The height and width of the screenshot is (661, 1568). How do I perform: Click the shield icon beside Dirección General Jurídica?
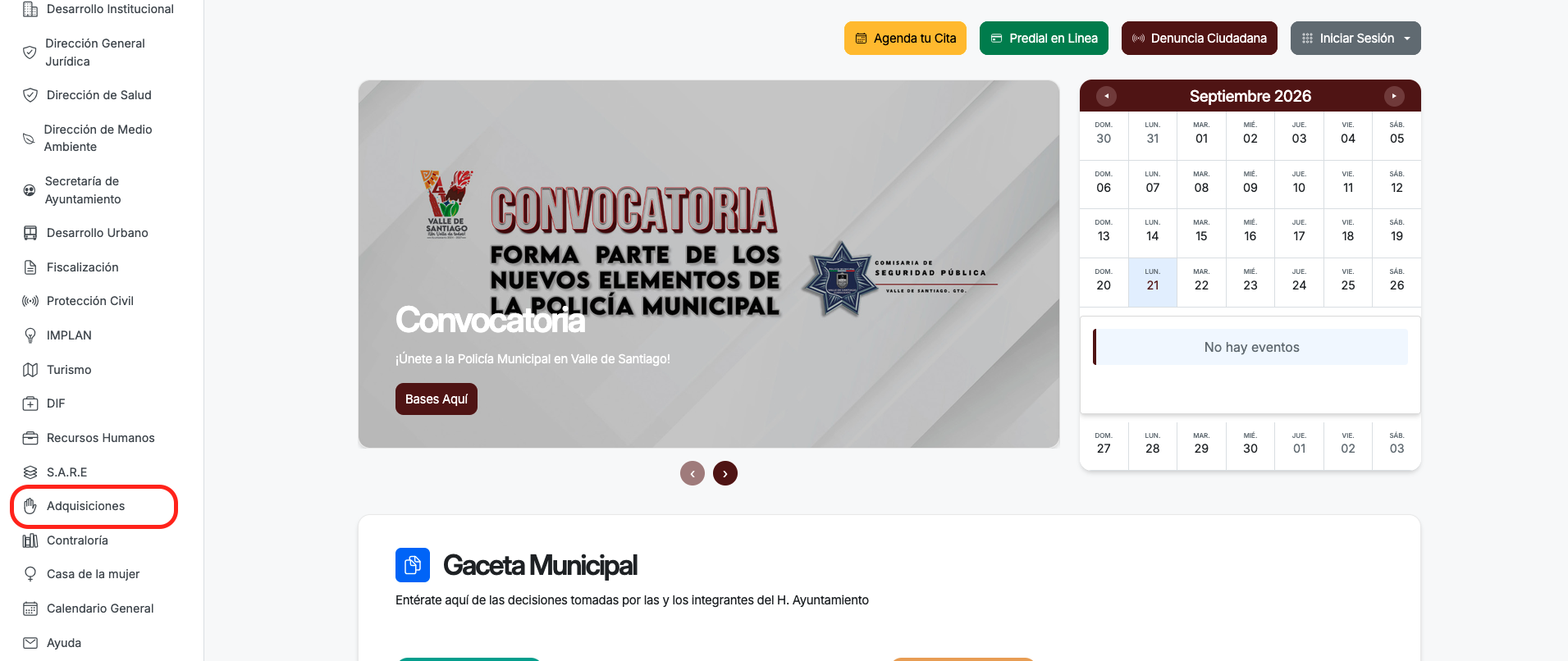30,52
